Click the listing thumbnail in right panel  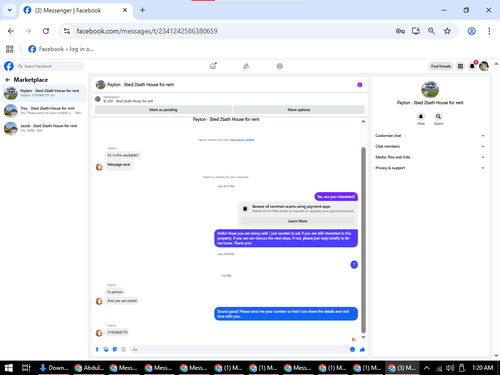pos(430,89)
